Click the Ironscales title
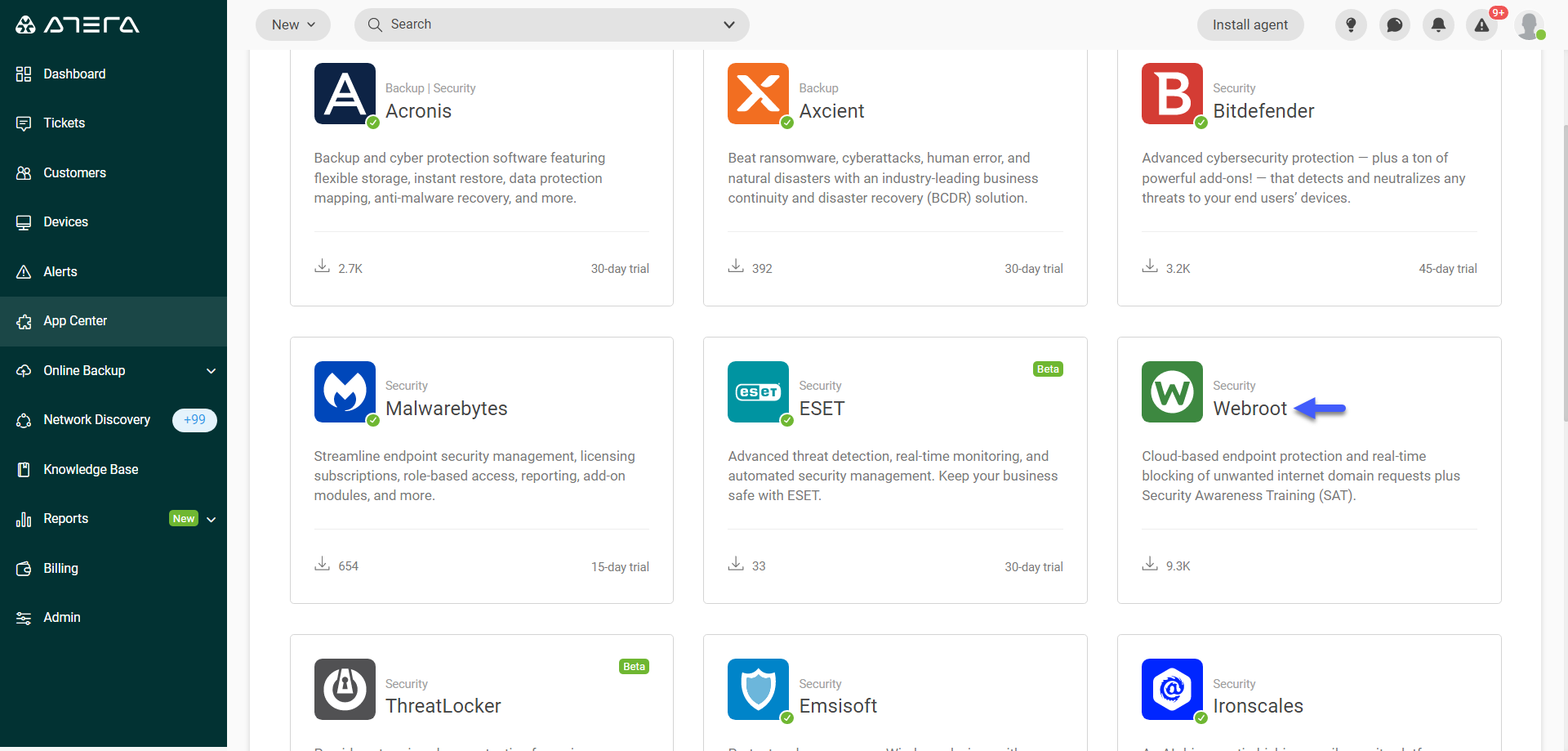1568x751 pixels. point(1258,706)
